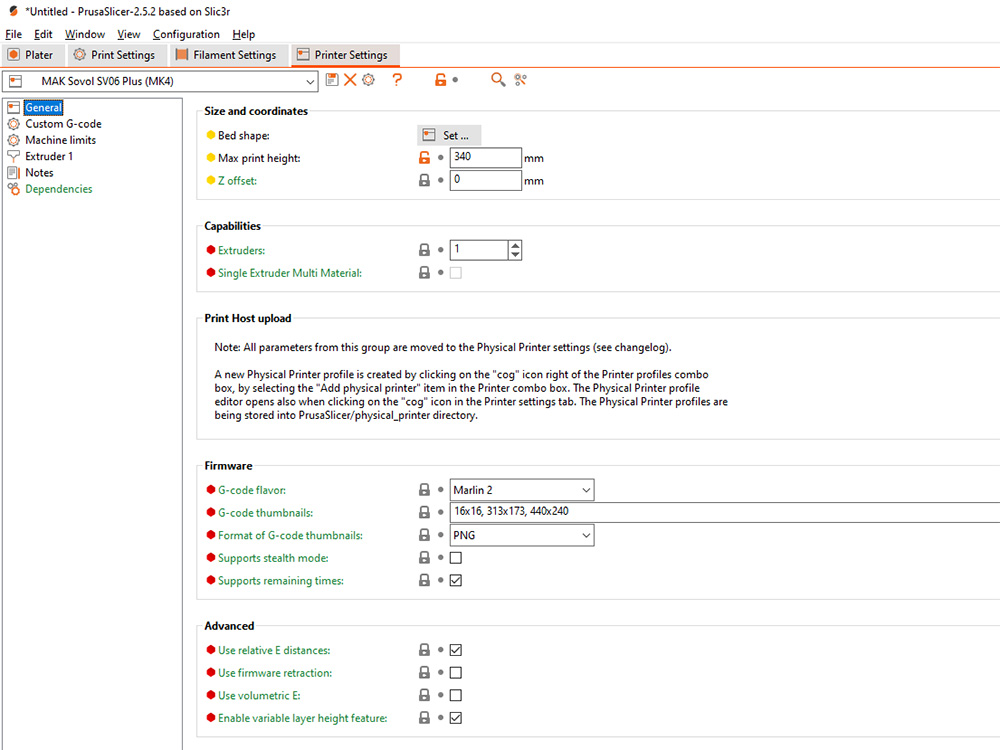The height and width of the screenshot is (750, 1000).
Task: Click Format of G-code thumbnails lock icon
Action: 424,535
